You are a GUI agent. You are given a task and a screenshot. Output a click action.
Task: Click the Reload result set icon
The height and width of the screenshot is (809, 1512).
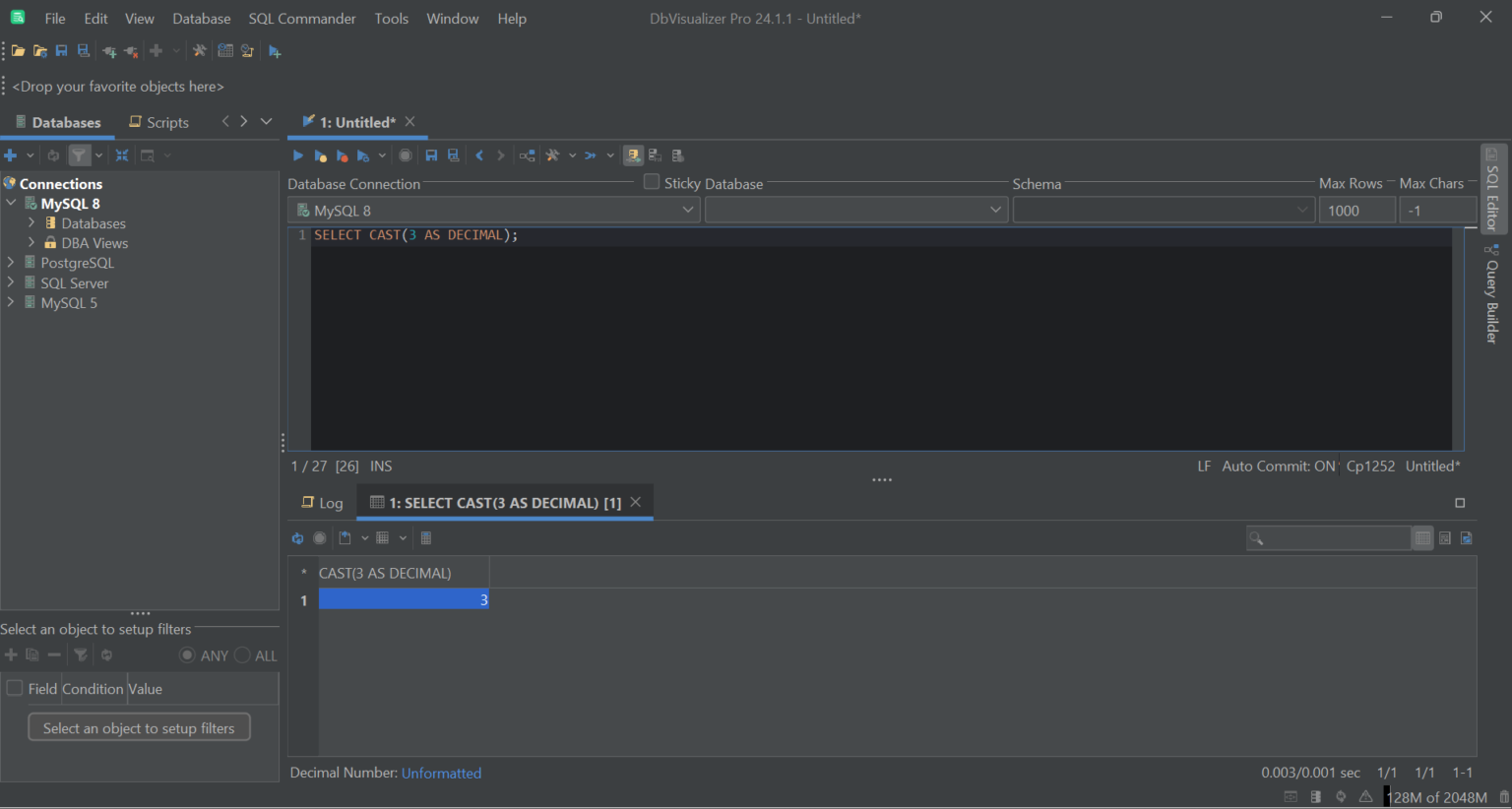tap(298, 538)
